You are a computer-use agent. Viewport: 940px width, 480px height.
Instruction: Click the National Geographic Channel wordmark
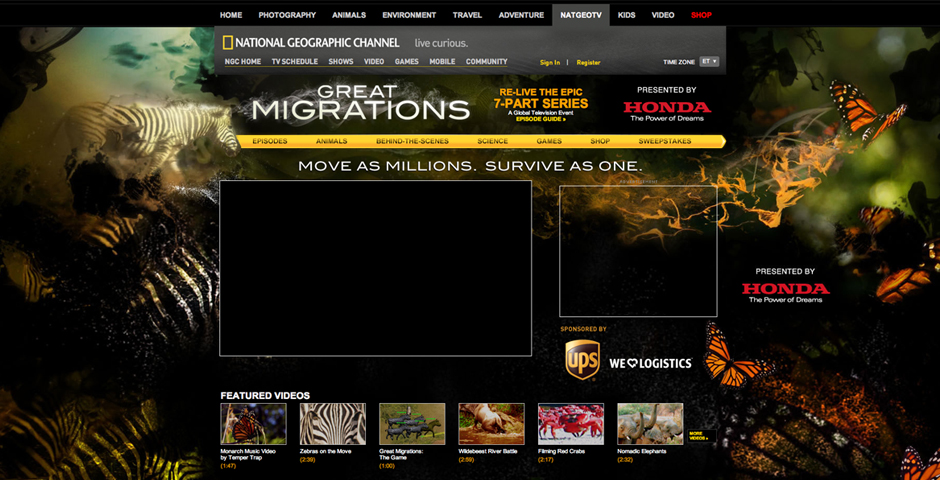click(x=317, y=43)
